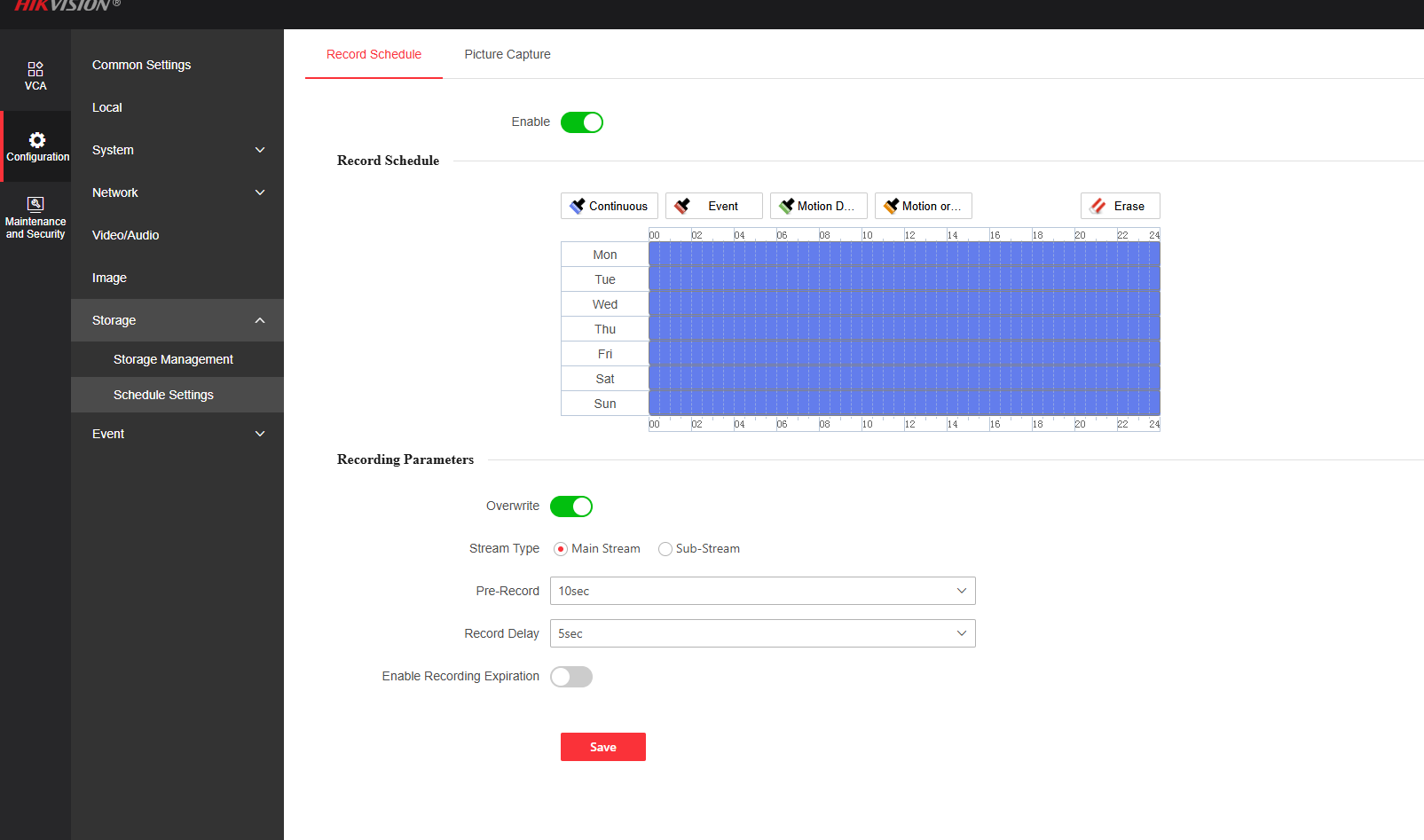
Task: Open the Record Delay dropdown
Action: click(762, 633)
